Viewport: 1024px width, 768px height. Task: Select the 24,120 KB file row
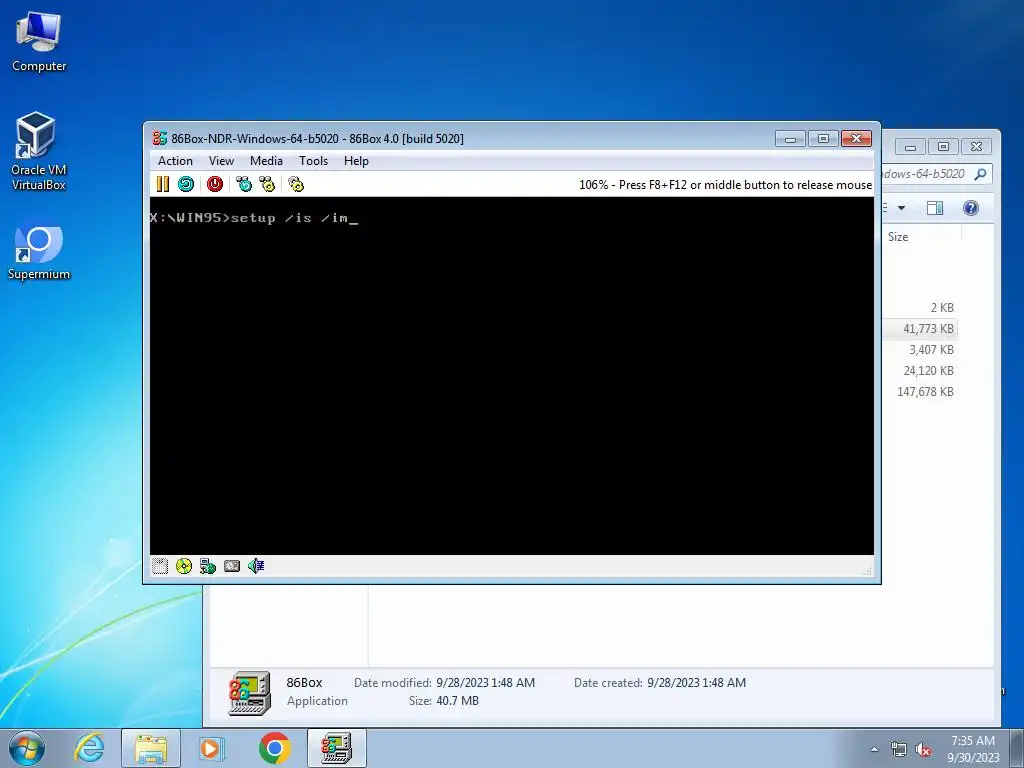click(x=920, y=370)
